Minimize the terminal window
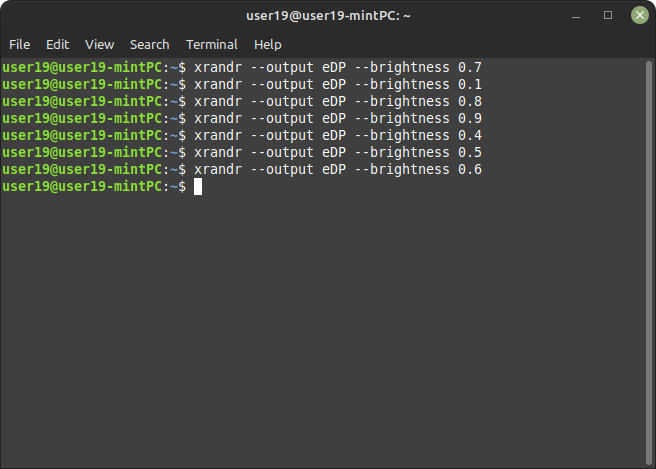656x469 pixels. (x=577, y=15)
